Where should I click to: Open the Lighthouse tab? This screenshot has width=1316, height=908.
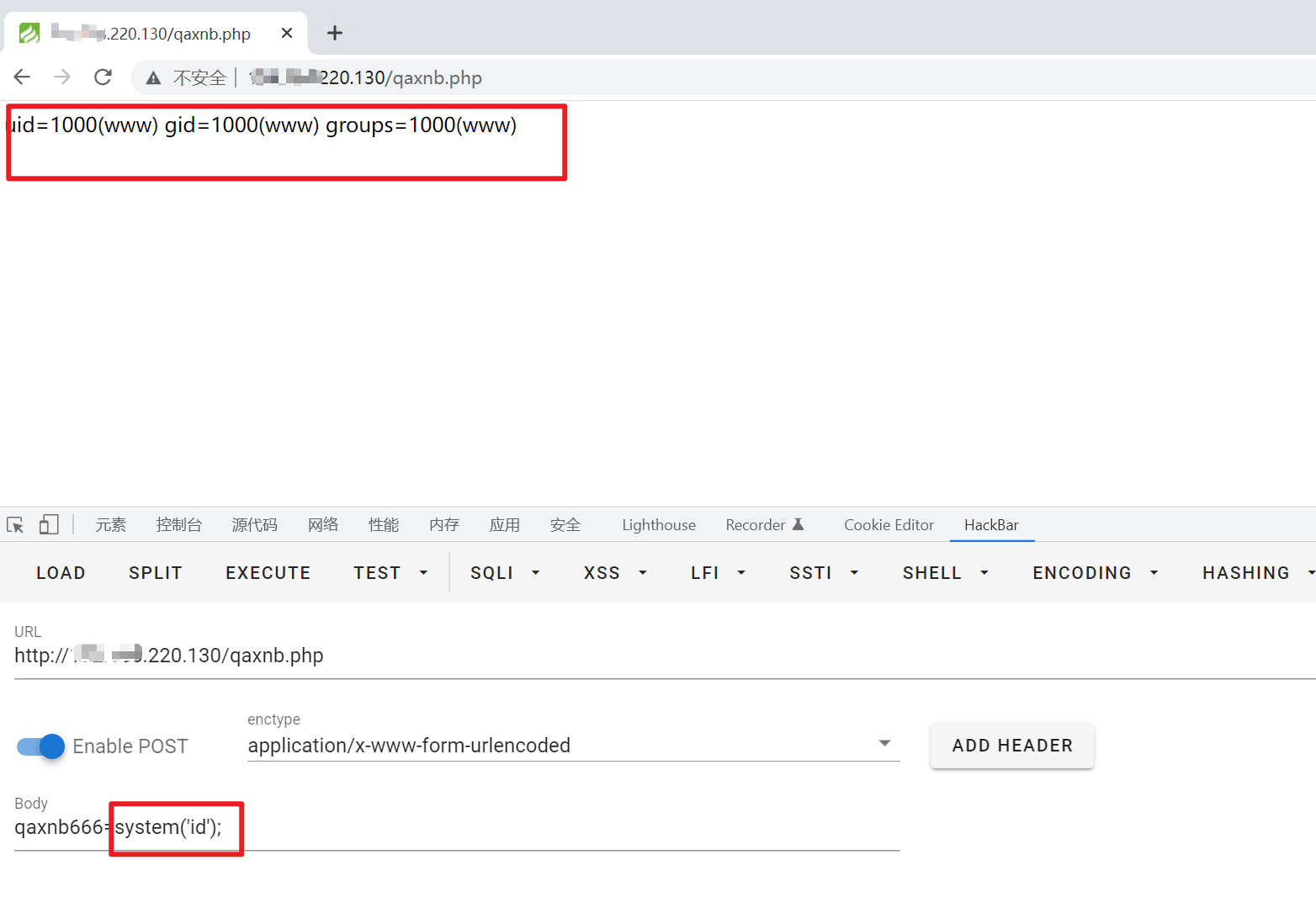tap(659, 525)
